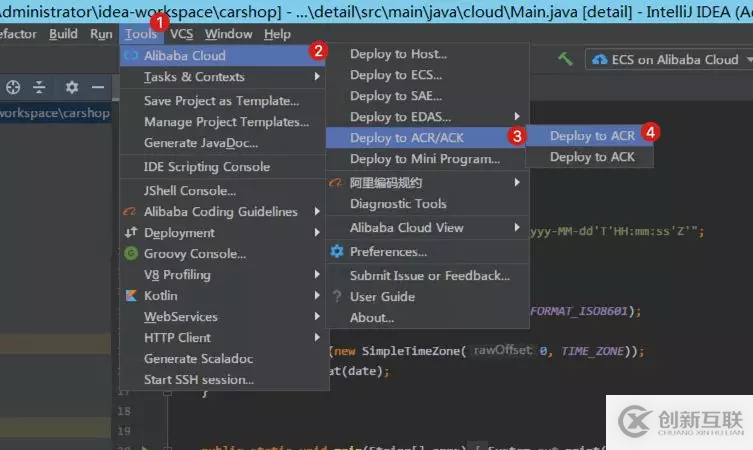This screenshot has height=450, width=753.
Task: Click the green hammer Build Project icon
Action: coord(566,59)
